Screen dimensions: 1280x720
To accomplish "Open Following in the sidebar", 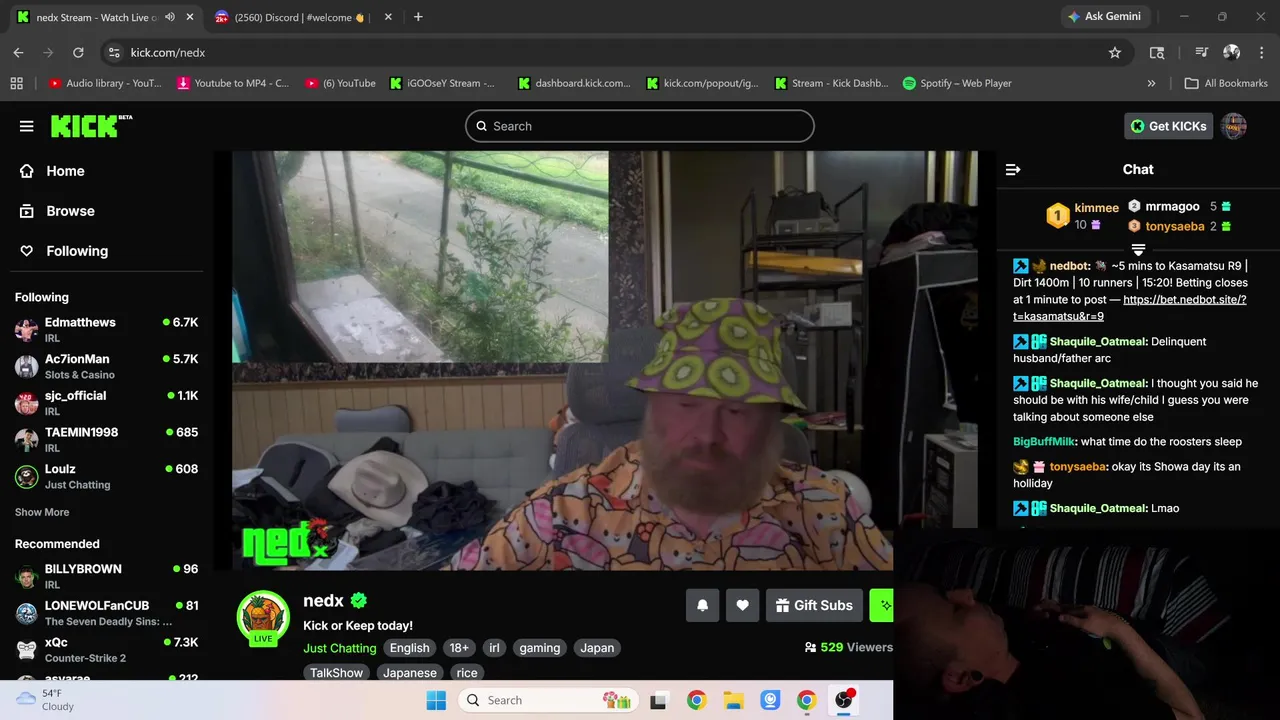I will coord(77,251).
